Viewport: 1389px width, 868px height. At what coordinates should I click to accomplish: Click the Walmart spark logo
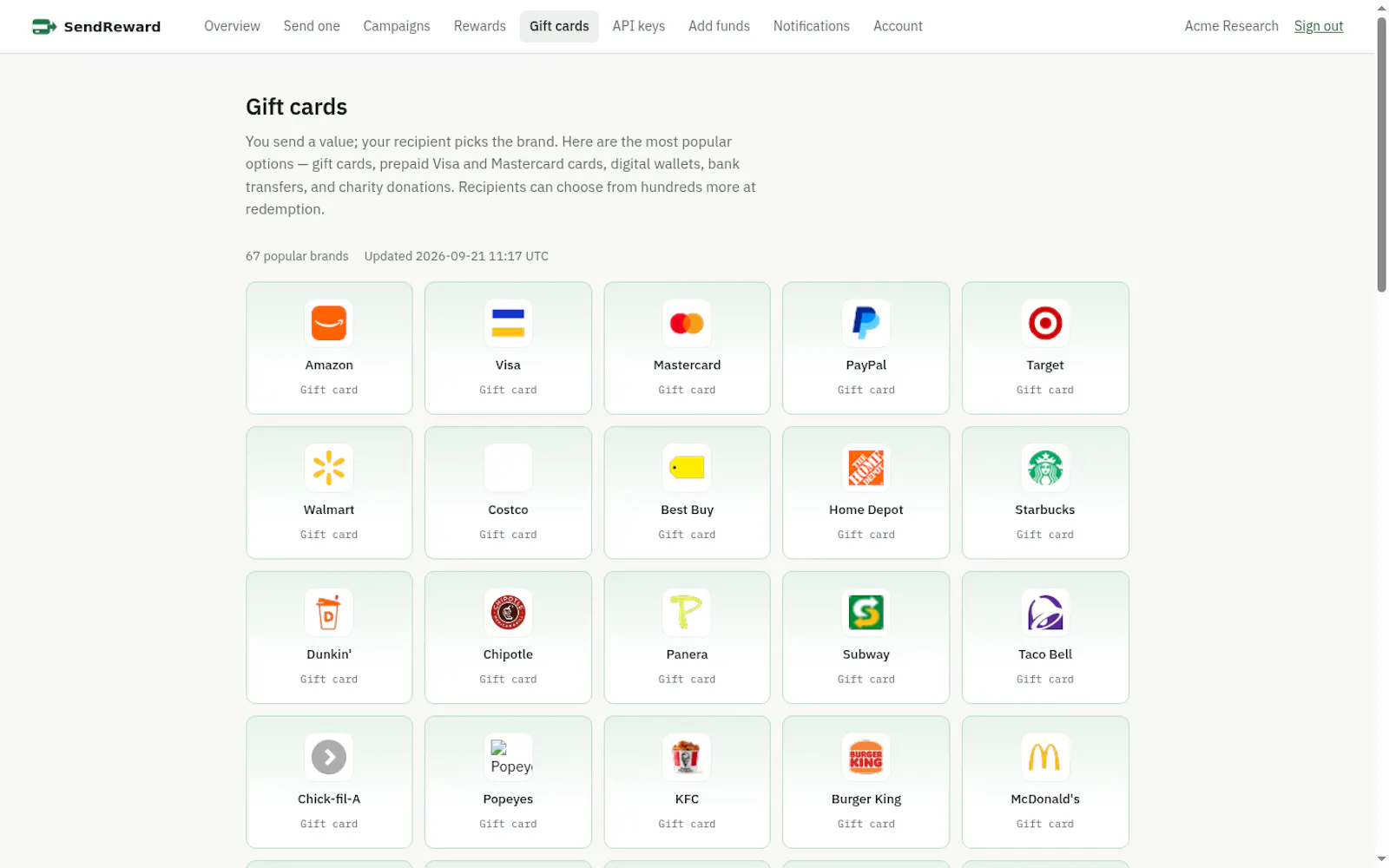click(329, 468)
